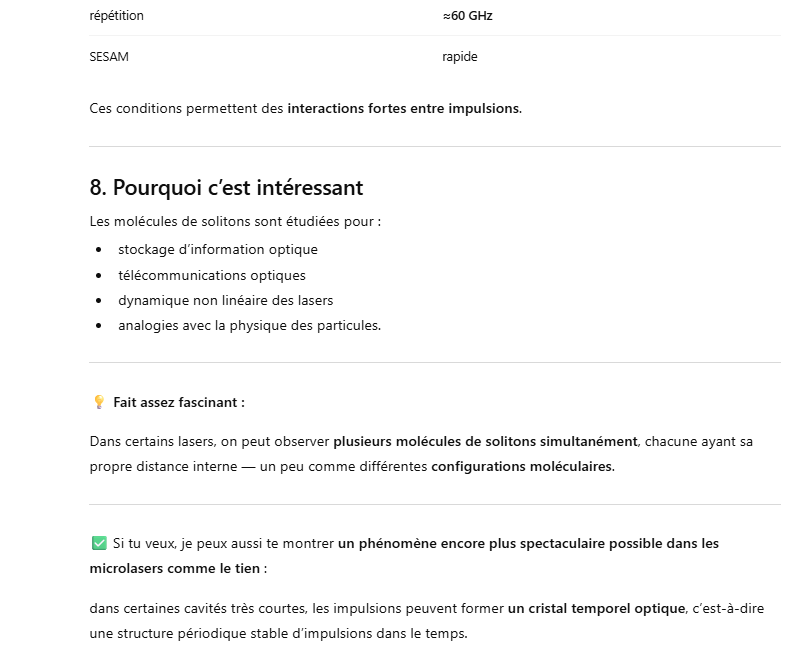The width and height of the screenshot is (807, 648).
Task: Click the "rapide" table value
Action: pos(459,57)
